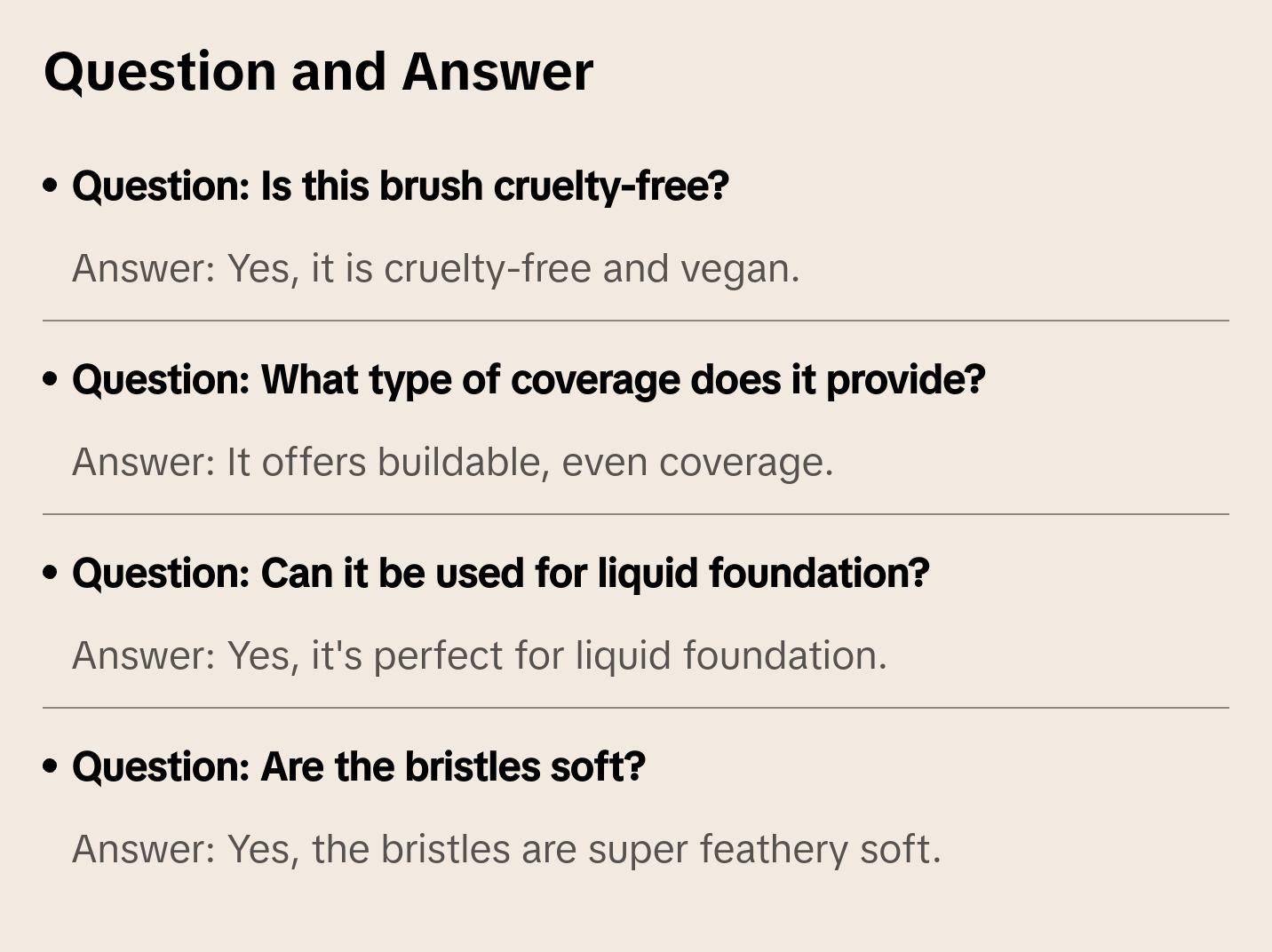1272x952 pixels.
Task: Click the "Question and Answer" heading
Action: pos(318,71)
